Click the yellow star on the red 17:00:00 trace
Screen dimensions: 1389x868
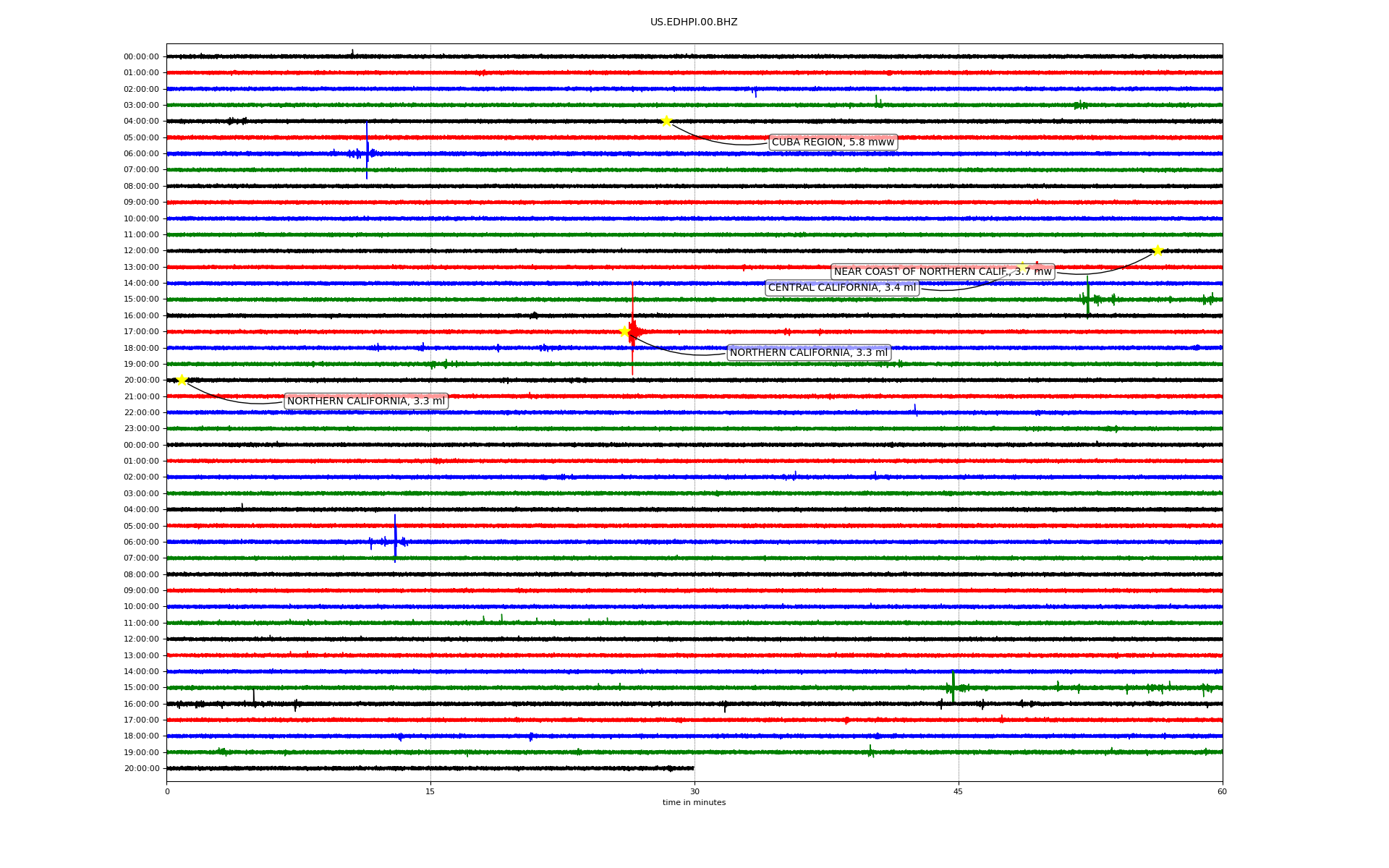(625, 331)
